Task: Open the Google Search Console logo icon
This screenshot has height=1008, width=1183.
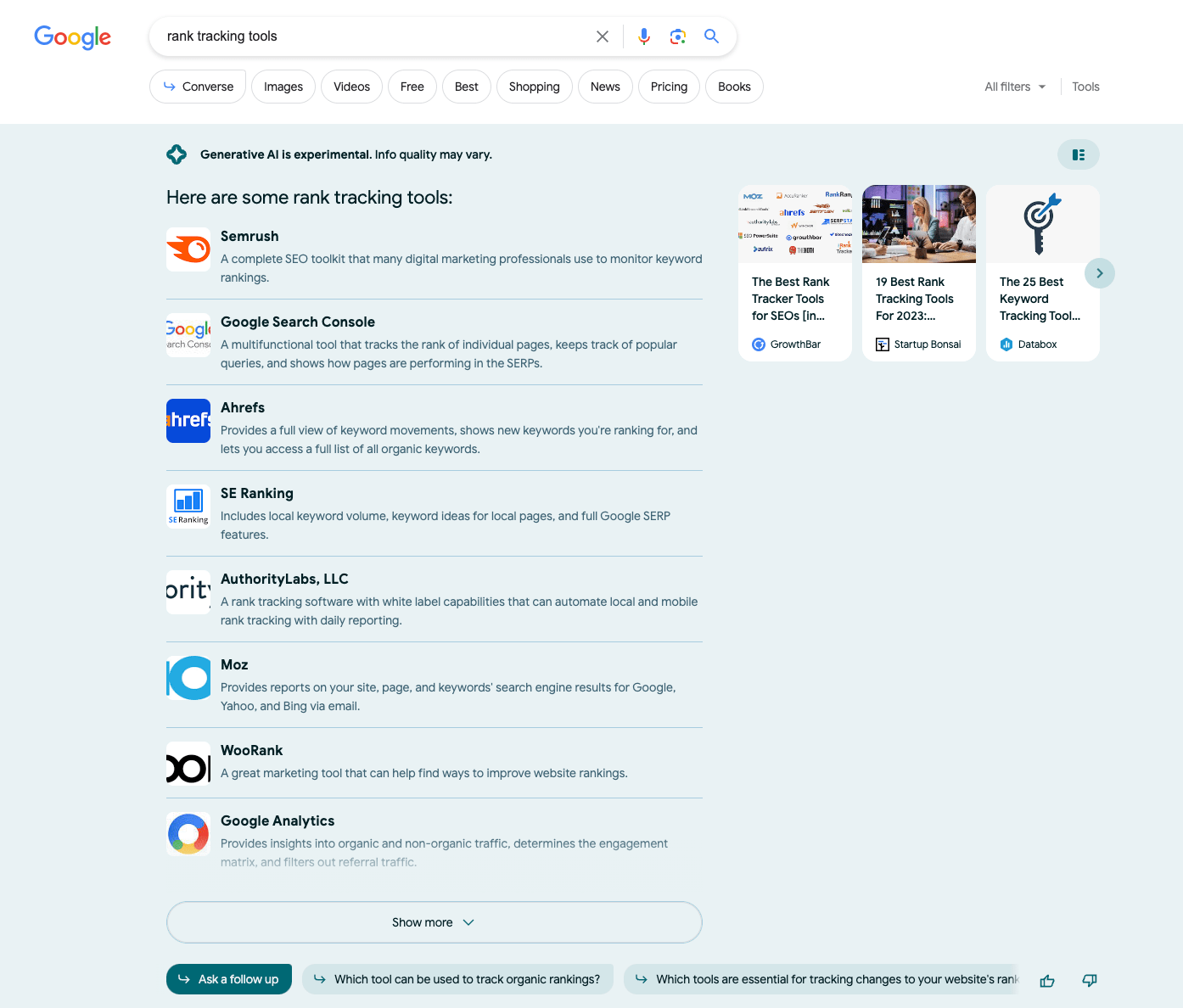Action: pos(188,335)
